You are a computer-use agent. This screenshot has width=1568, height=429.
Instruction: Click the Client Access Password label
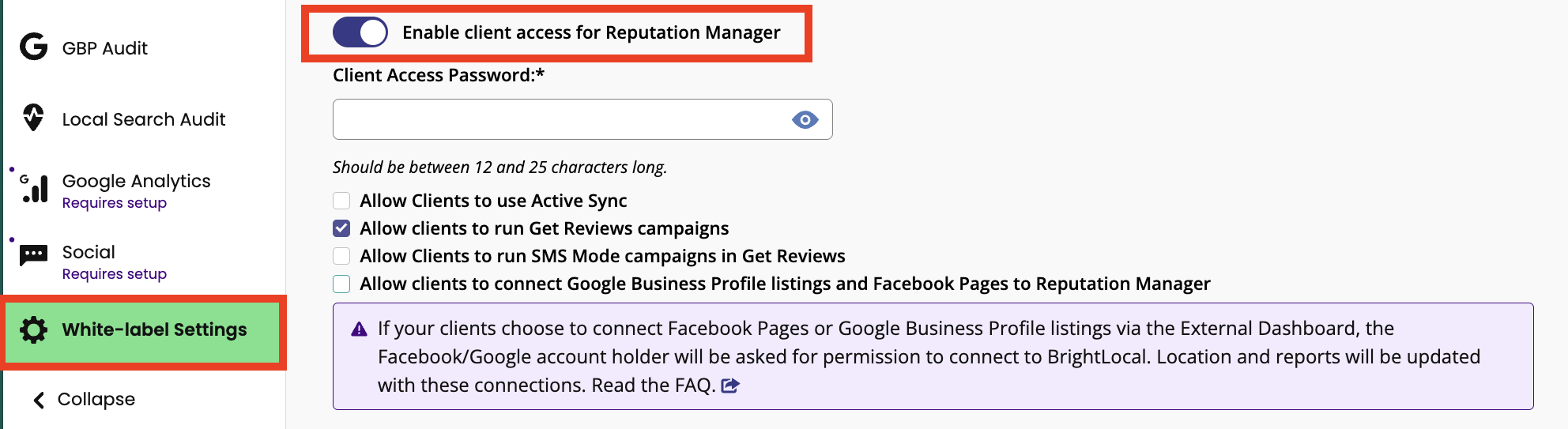coord(439,75)
